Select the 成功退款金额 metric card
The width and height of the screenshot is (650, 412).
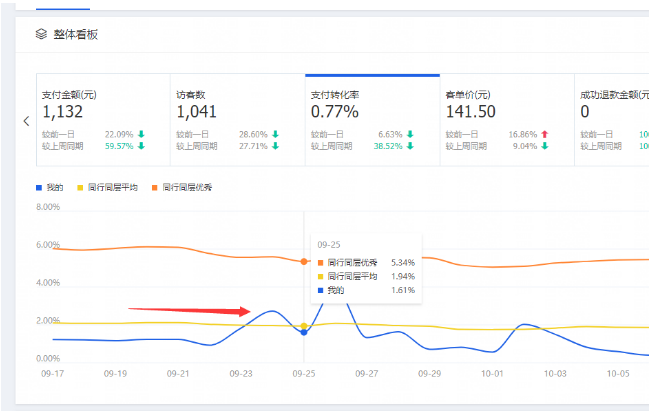(612, 120)
